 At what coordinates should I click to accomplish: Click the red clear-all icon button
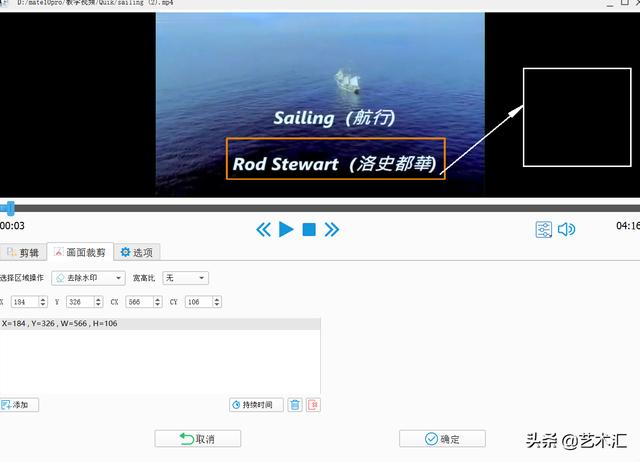pos(313,405)
